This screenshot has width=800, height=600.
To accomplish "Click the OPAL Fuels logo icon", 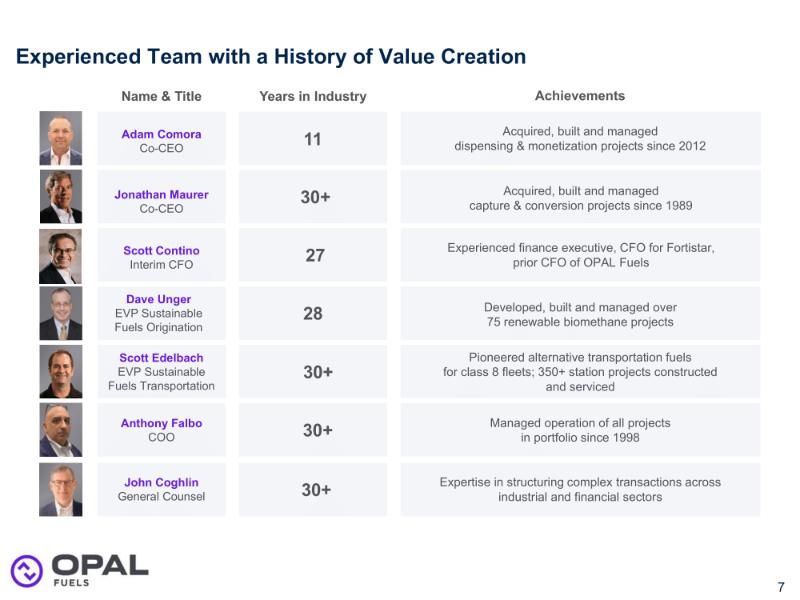I will [27, 570].
